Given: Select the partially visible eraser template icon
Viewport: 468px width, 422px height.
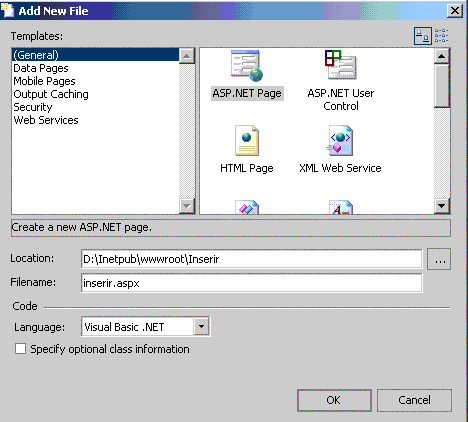Looking at the screenshot, I should point(247,207).
